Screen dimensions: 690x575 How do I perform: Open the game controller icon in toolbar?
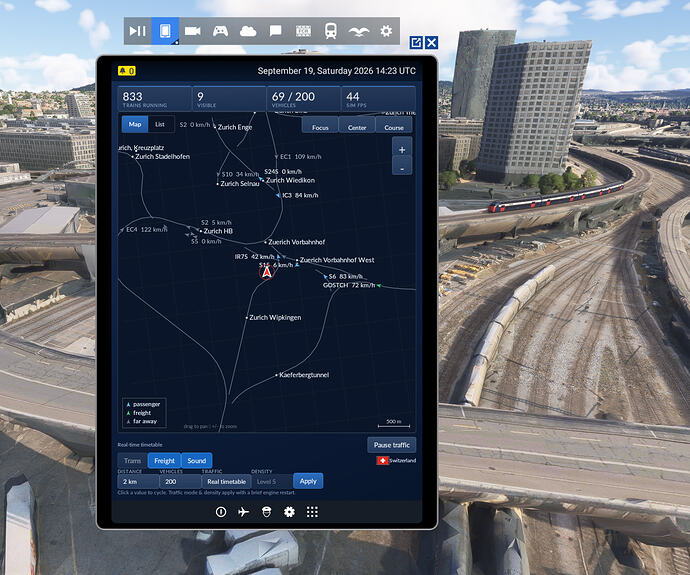(x=220, y=31)
